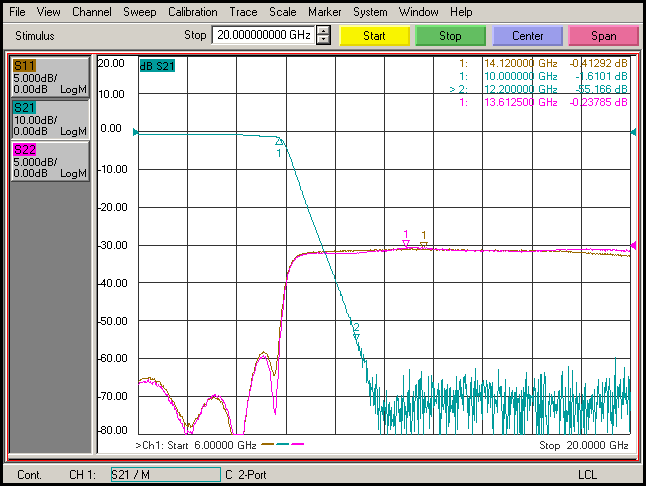Click the blue Center button
The height and width of the screenshot is (486, 646).
(x=527, y=36)
